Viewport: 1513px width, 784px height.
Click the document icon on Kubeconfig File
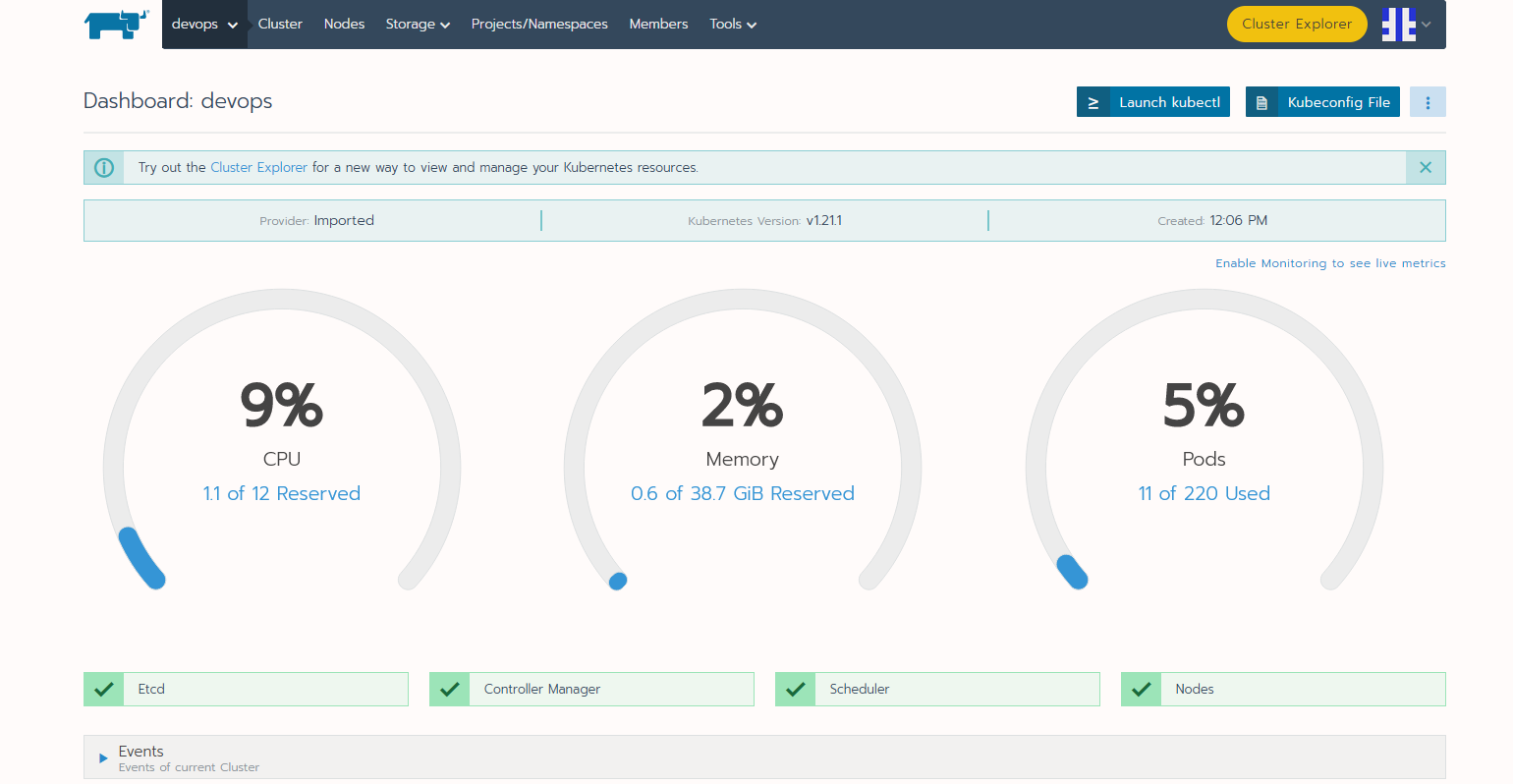tap(1261, 102)
